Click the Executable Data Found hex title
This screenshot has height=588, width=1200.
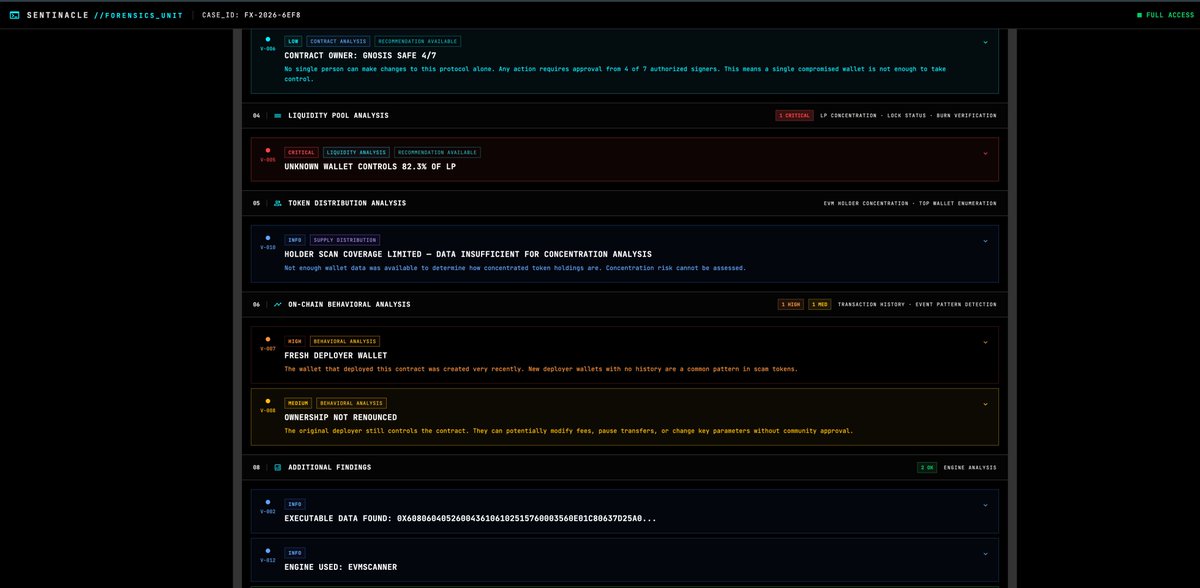click(x=471, y=519)
